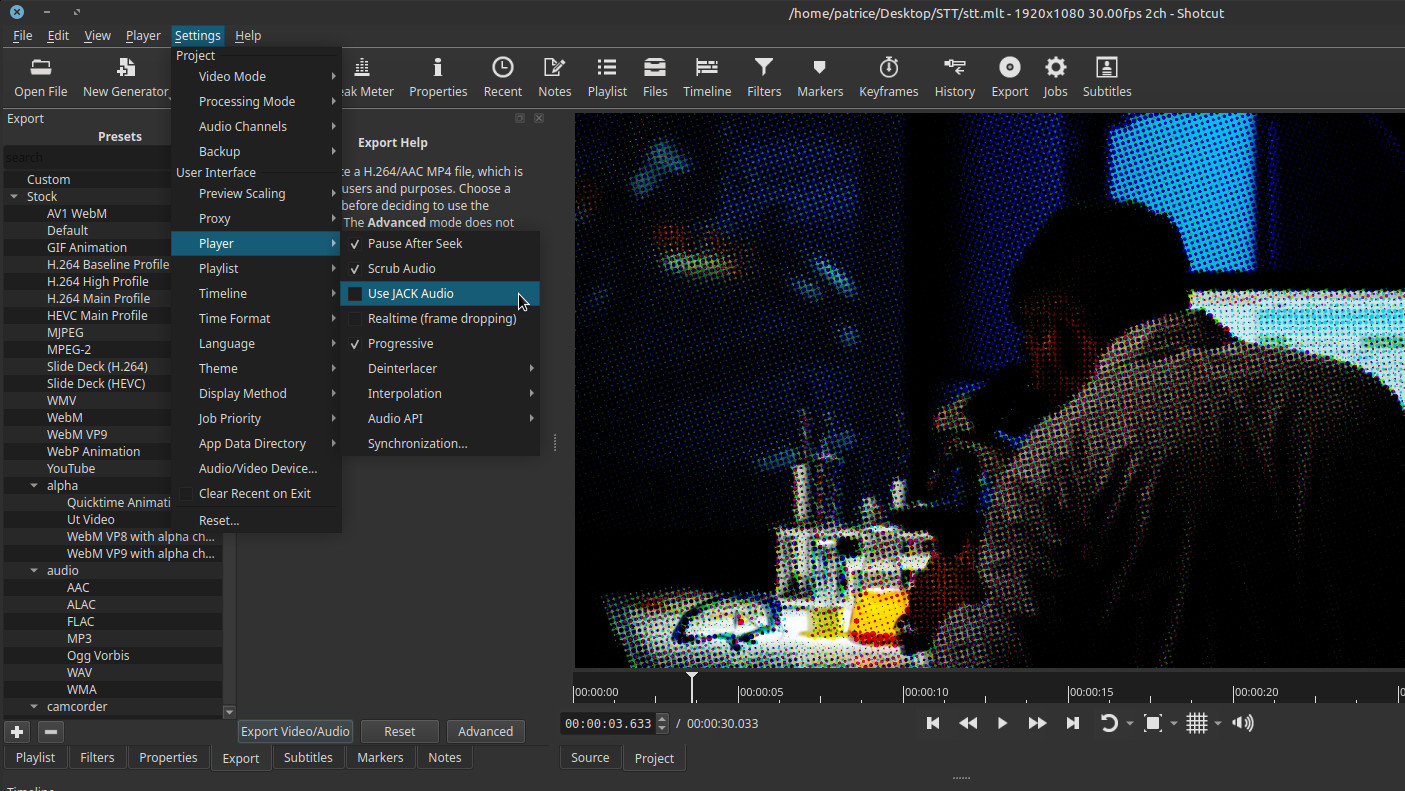Click the Export Video/Audio button

[296, 731]
